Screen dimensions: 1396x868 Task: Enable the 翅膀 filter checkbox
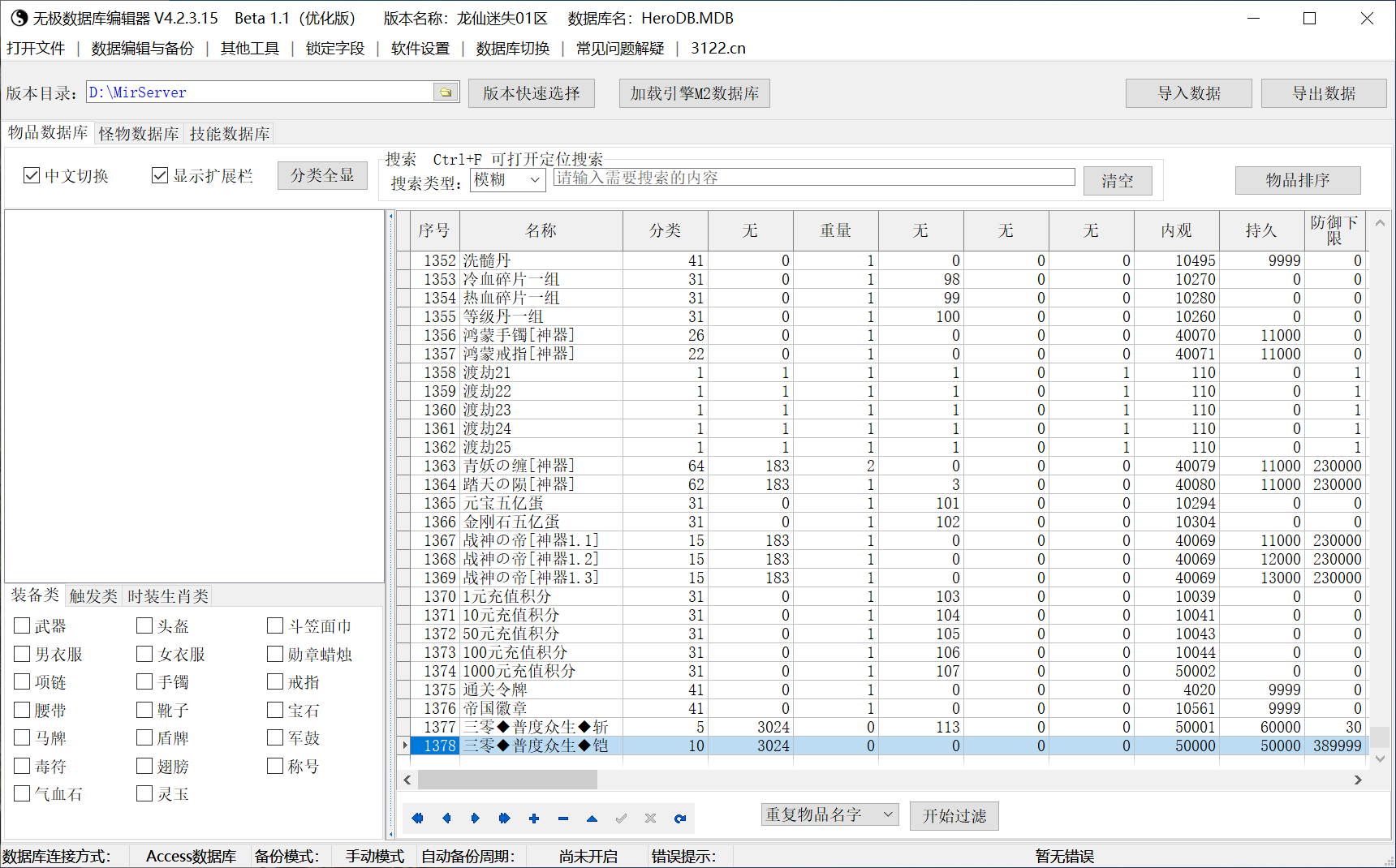(x=144, y=766)
